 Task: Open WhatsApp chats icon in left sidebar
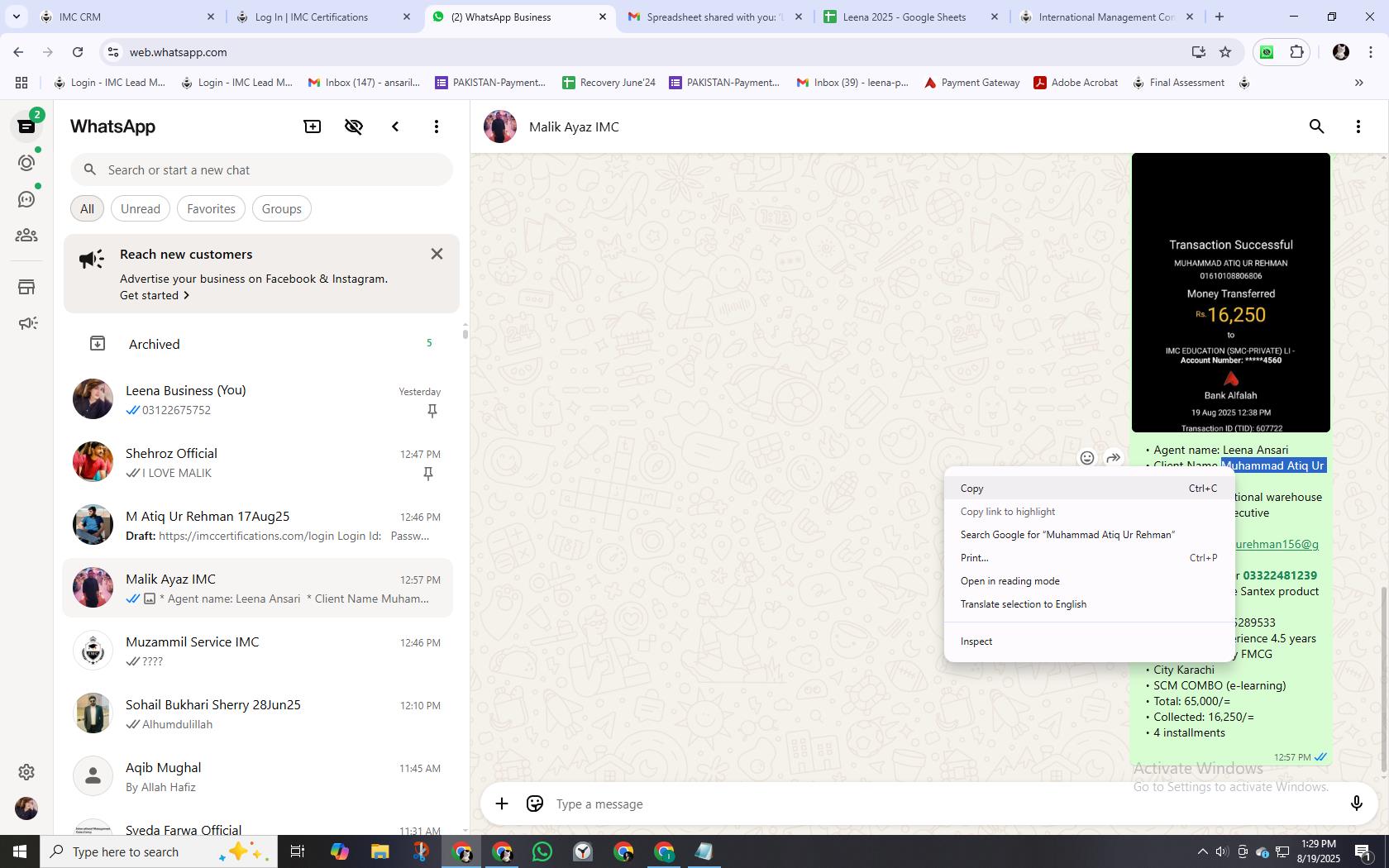pyautogui.click(x=26, y=126)
